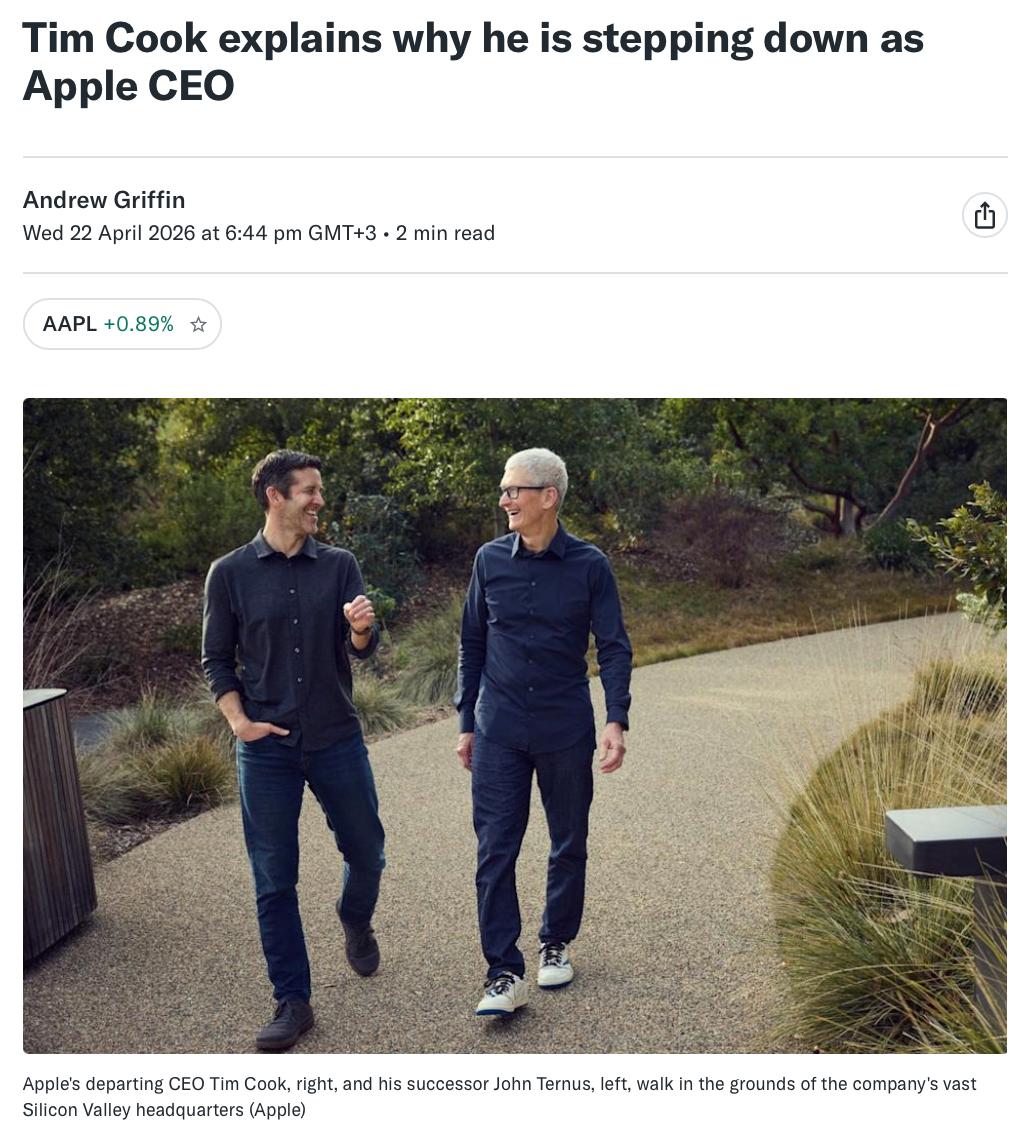Click the wooden bin at photo's left edge
The image size is (1036, 1134).
[56, 817]
